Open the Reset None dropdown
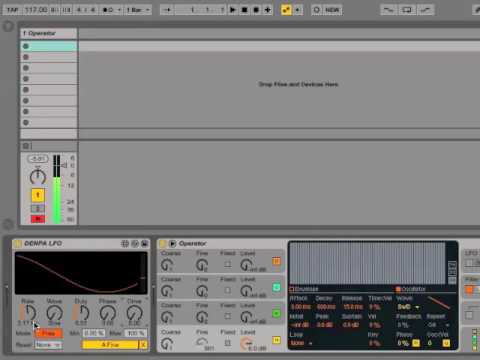480x360 pixels. (x=48, y=345)
